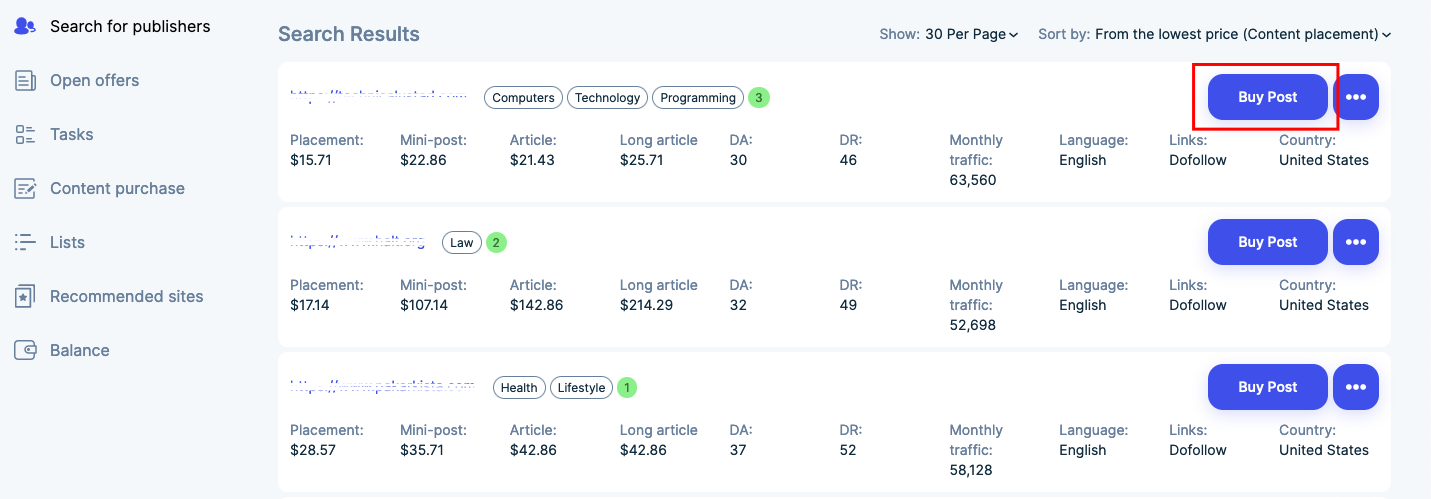Select the Health category tag
The image size is (1431, 499).
click(x=519, y=388)
